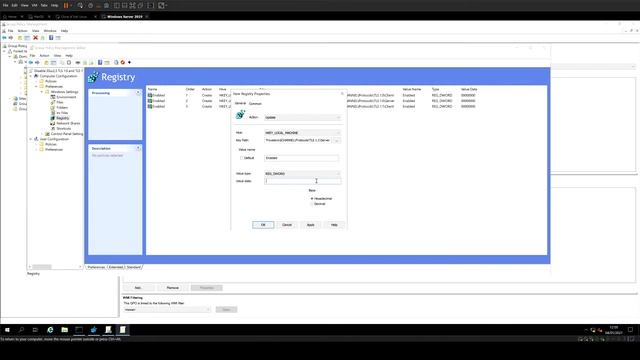Open the command prompt icon on the taskbar
This screenshot has height=360, width=640.
tap(79, 330)
